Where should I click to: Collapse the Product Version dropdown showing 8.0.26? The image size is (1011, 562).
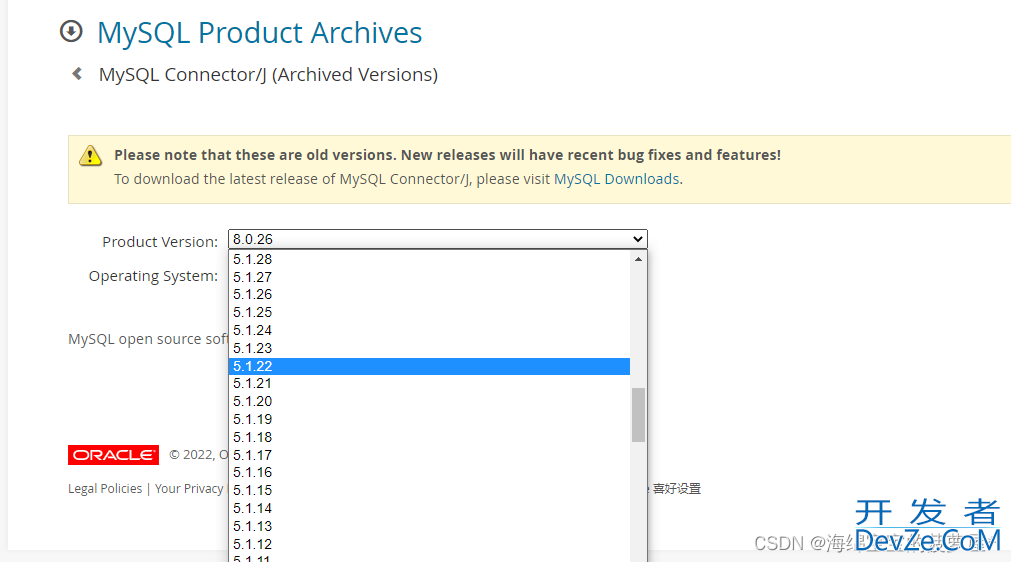[x=438, y=239]
